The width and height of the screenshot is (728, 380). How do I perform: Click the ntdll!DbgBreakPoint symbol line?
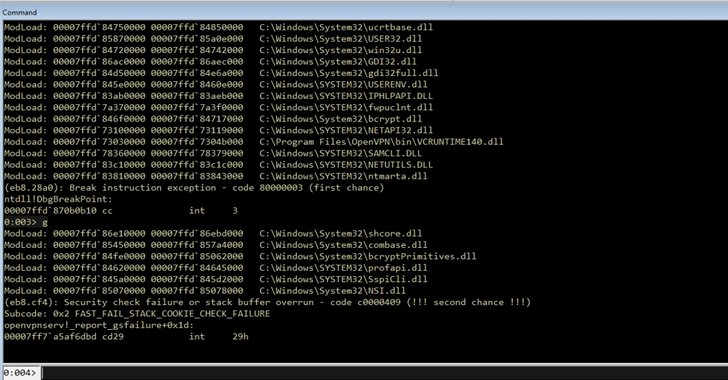point(58,199)
